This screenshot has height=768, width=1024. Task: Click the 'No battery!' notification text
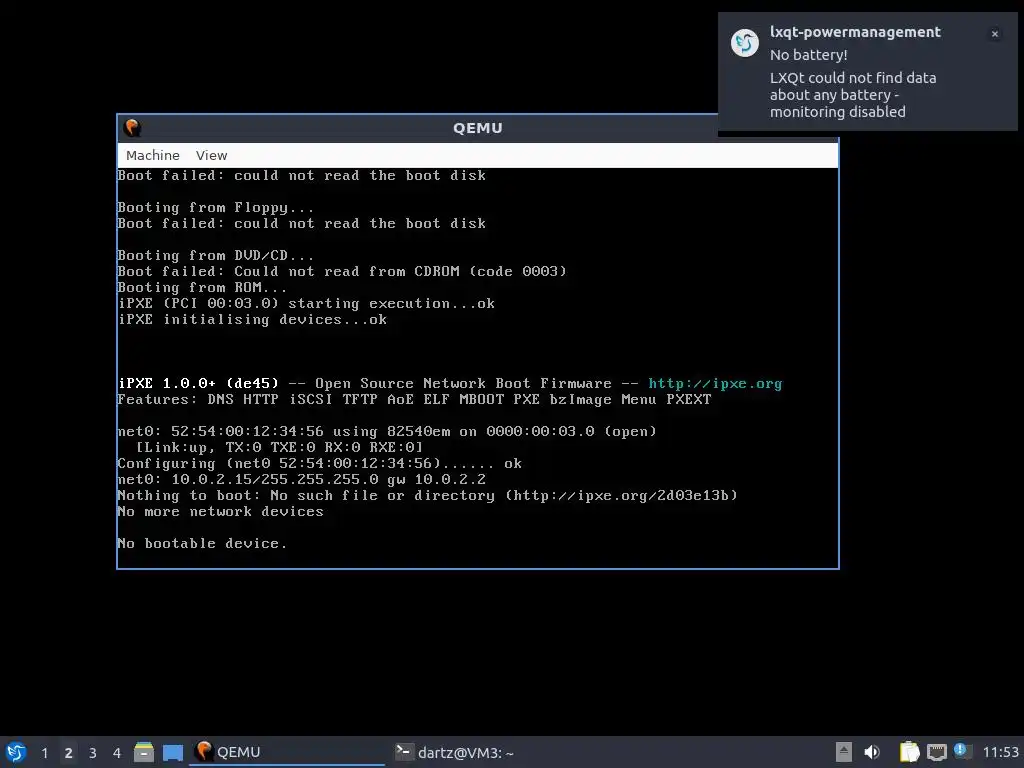point(808,55)
